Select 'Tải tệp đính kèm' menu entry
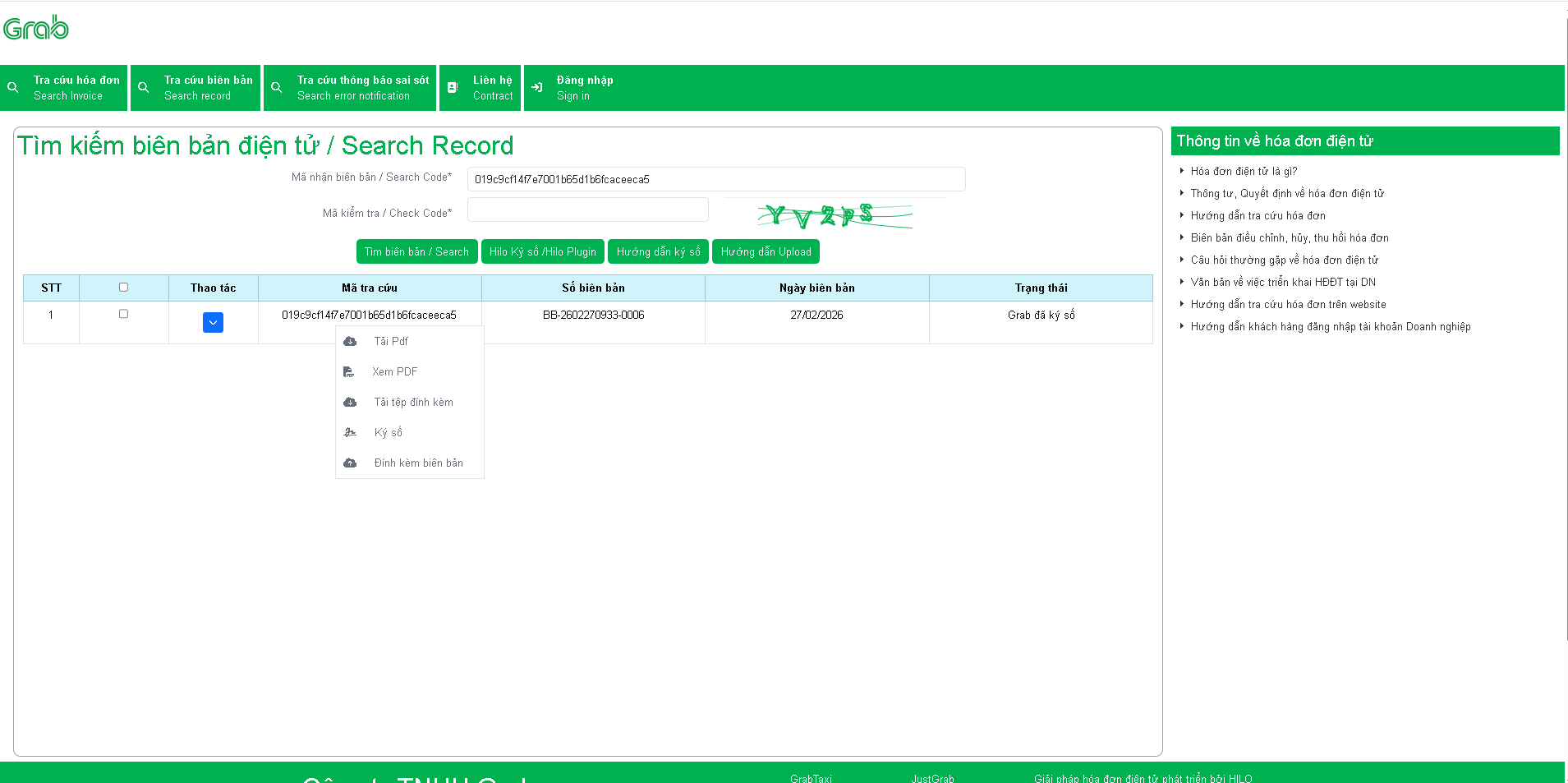Image resolution: width=1568 pixels, height=783 pixels. click(413, 403)
